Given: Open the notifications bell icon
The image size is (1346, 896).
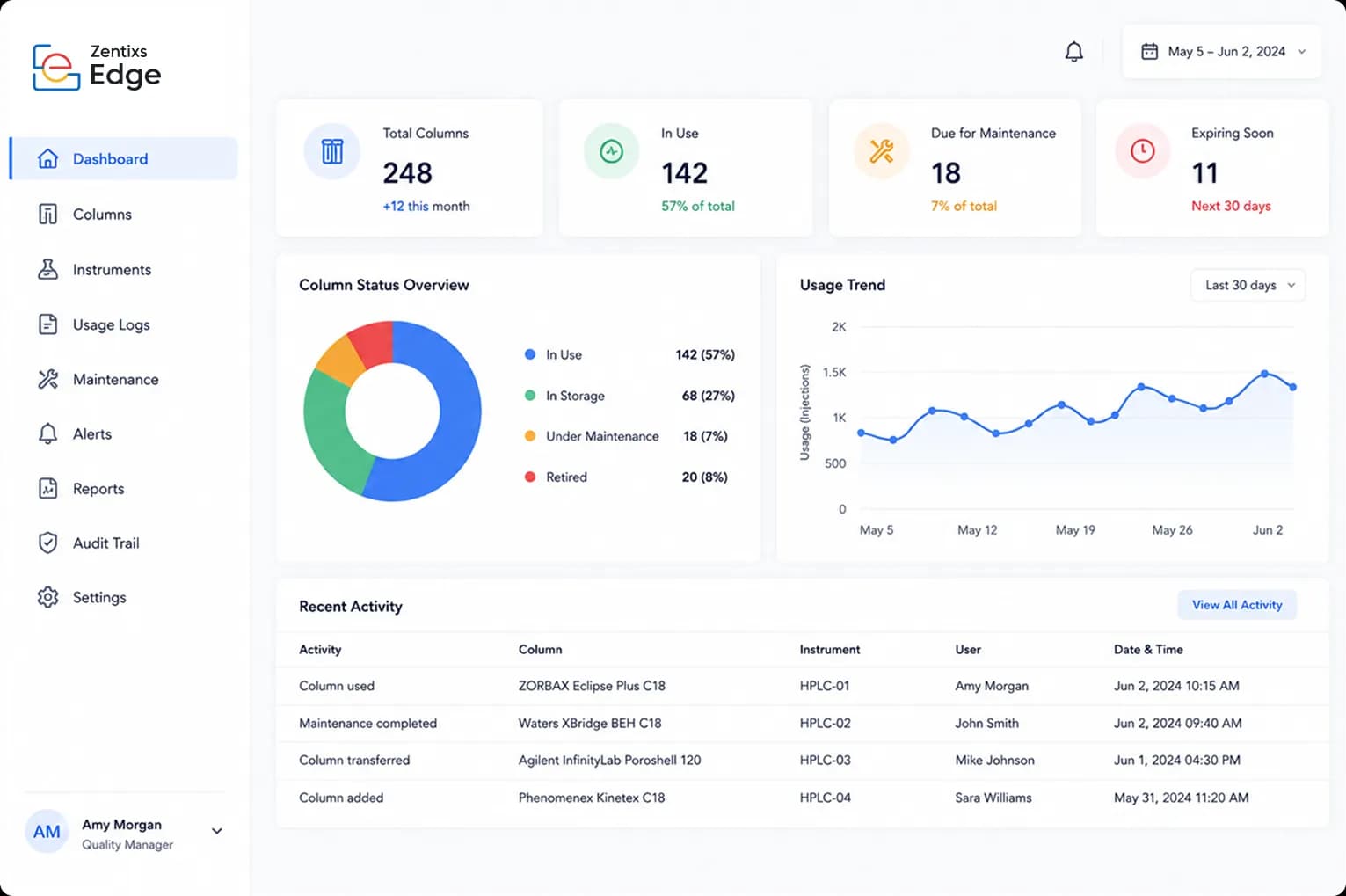Looking at the screenshot, I should pos(1073,52).
